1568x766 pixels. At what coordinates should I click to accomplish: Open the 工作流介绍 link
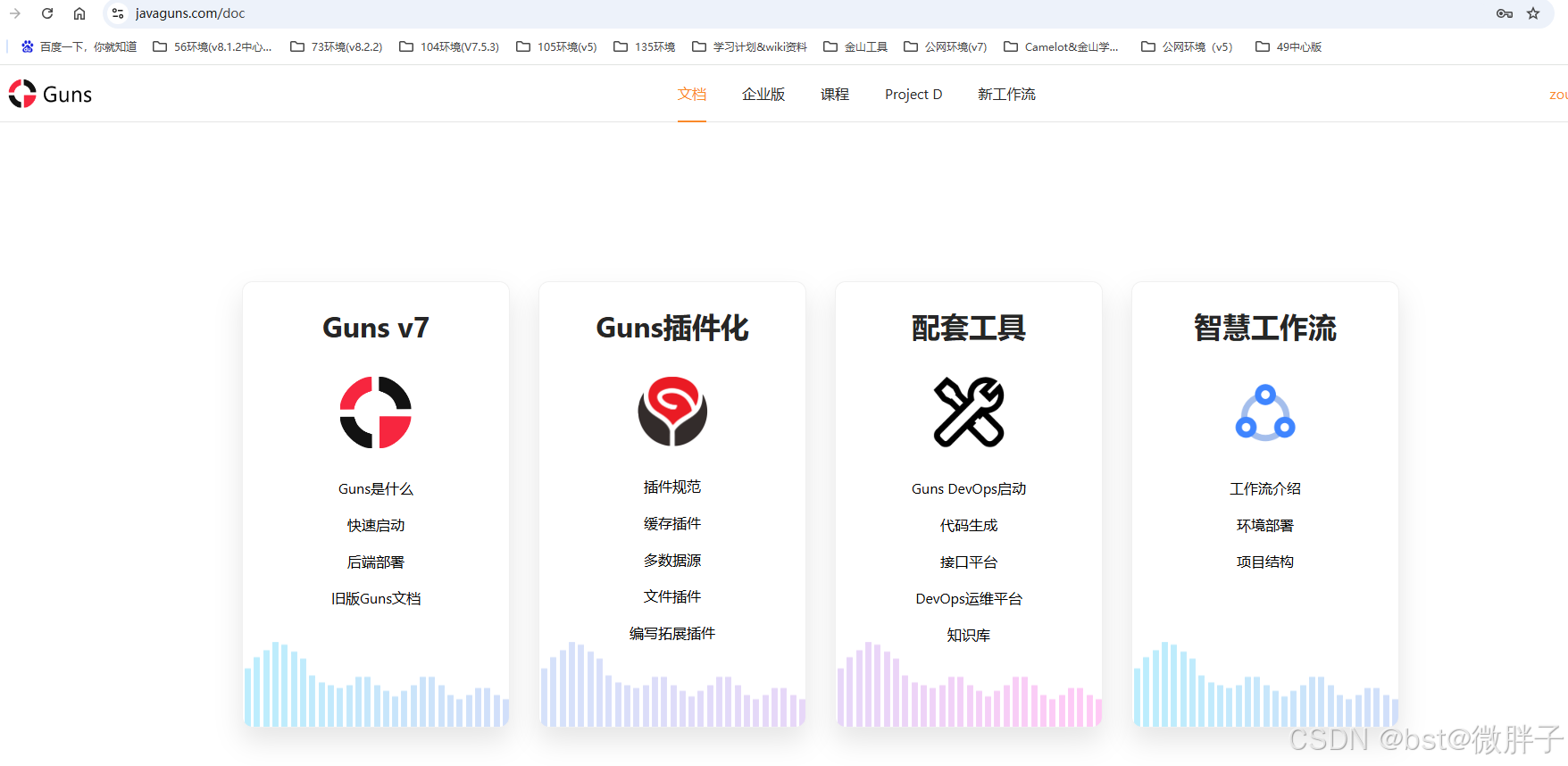coord(1265,489)
